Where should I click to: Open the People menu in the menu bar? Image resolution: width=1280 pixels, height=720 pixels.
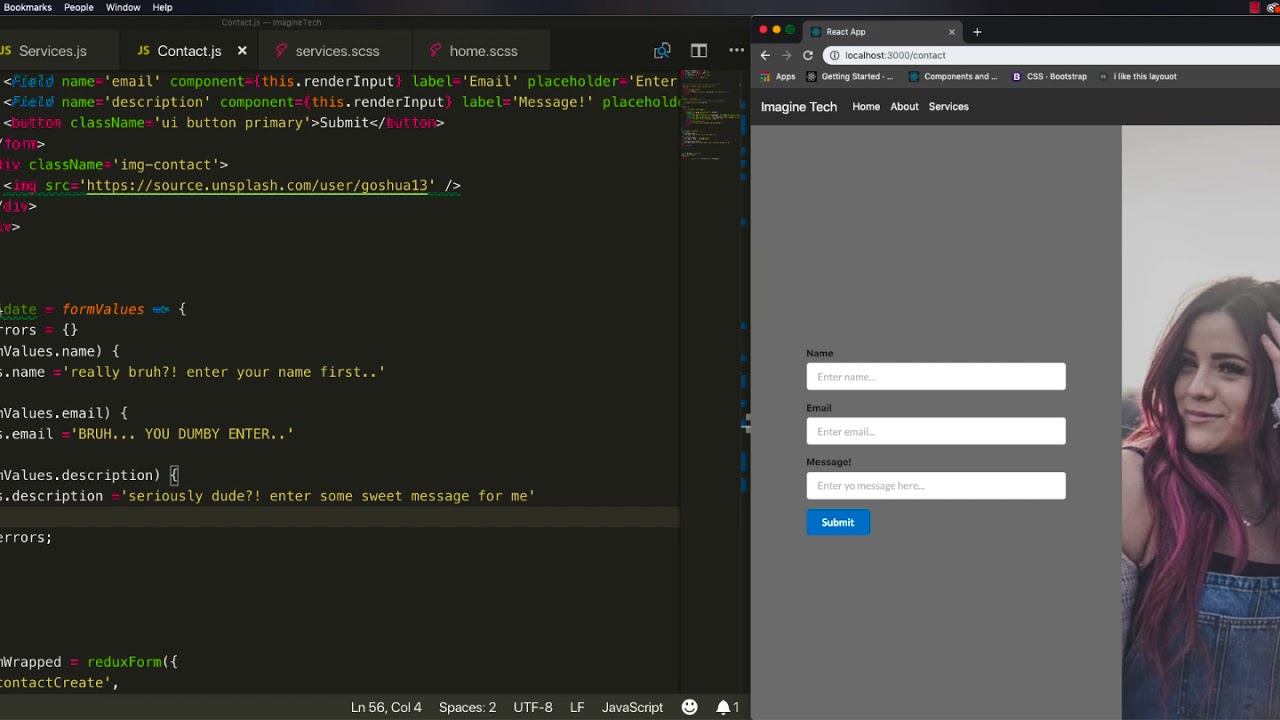coord(79,7)
